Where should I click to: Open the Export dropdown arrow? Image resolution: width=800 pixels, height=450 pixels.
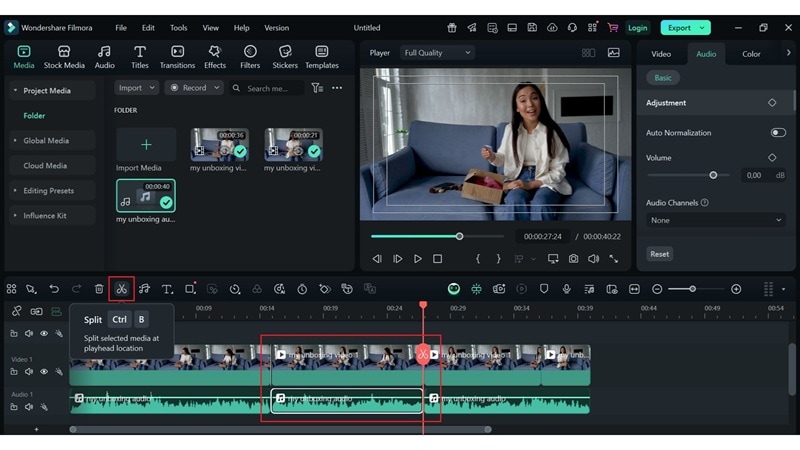[702, 28]
